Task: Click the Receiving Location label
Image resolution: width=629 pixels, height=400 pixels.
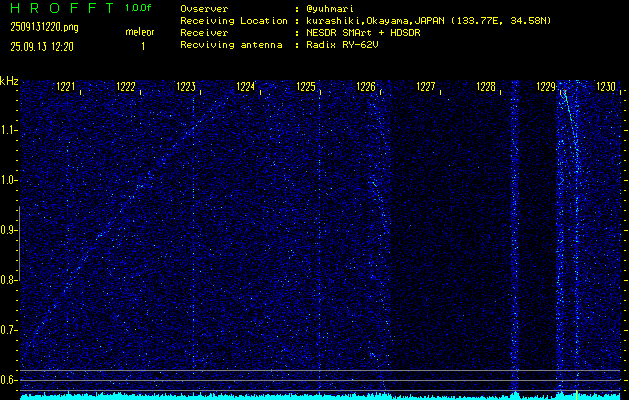Action: 234,21
